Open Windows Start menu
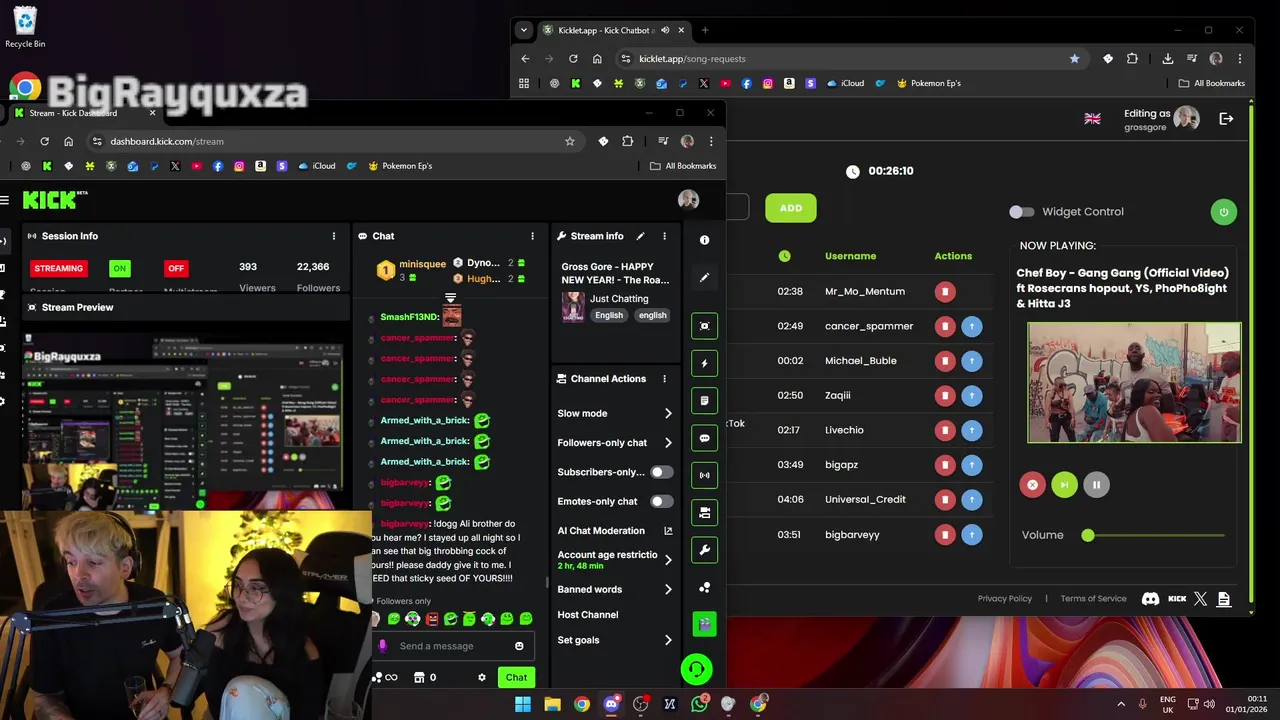The width and height of the screenshot is (1280, 720). (x=522, y=704)
